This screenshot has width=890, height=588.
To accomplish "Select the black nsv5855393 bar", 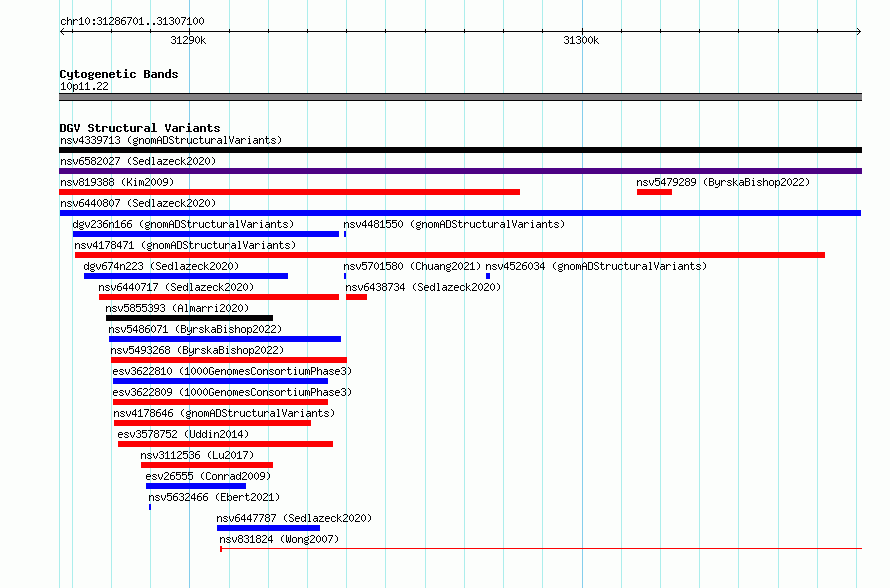I will 189,318.
